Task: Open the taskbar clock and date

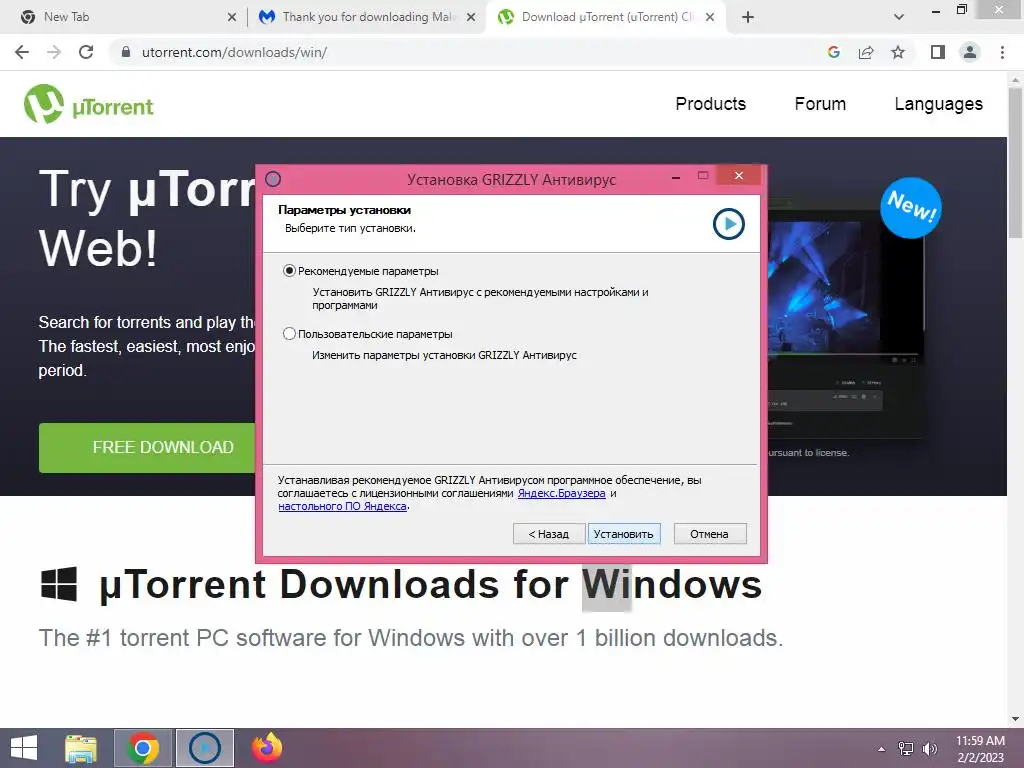Action: pyautogui.click(x=980, y=749)
